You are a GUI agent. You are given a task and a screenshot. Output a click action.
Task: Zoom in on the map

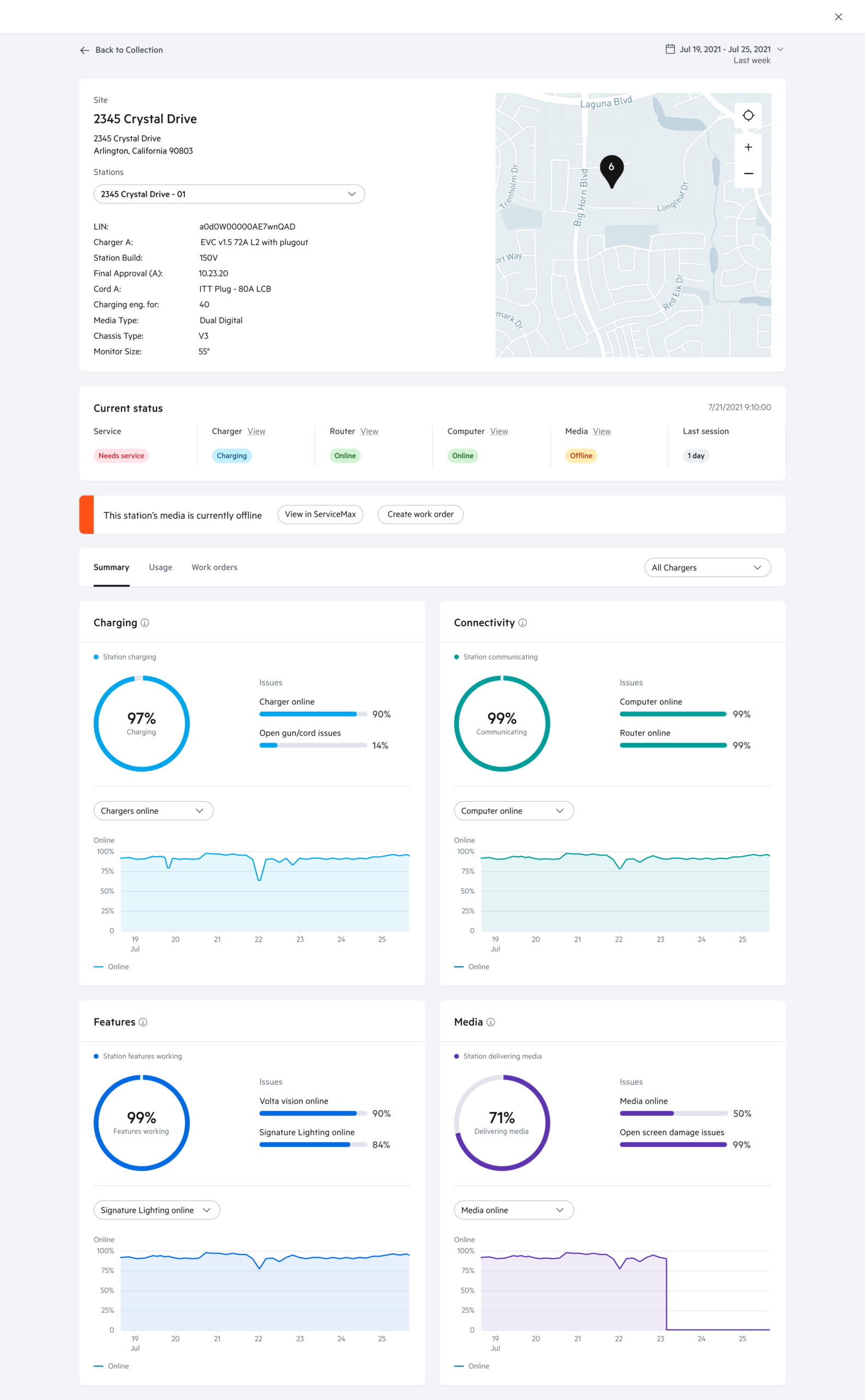(x=748, y=148)
